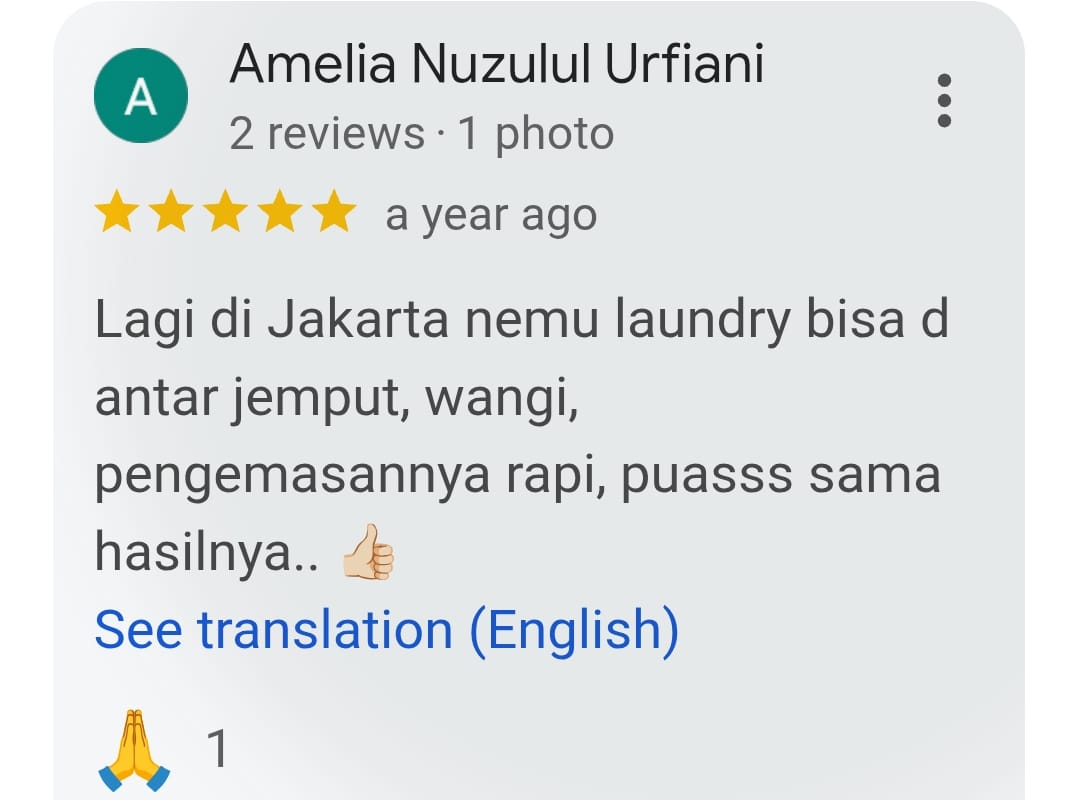Click the first rating star
The width and height of the screenshot is (1079, 800).
pyautogui.click(x=116, y=212)
